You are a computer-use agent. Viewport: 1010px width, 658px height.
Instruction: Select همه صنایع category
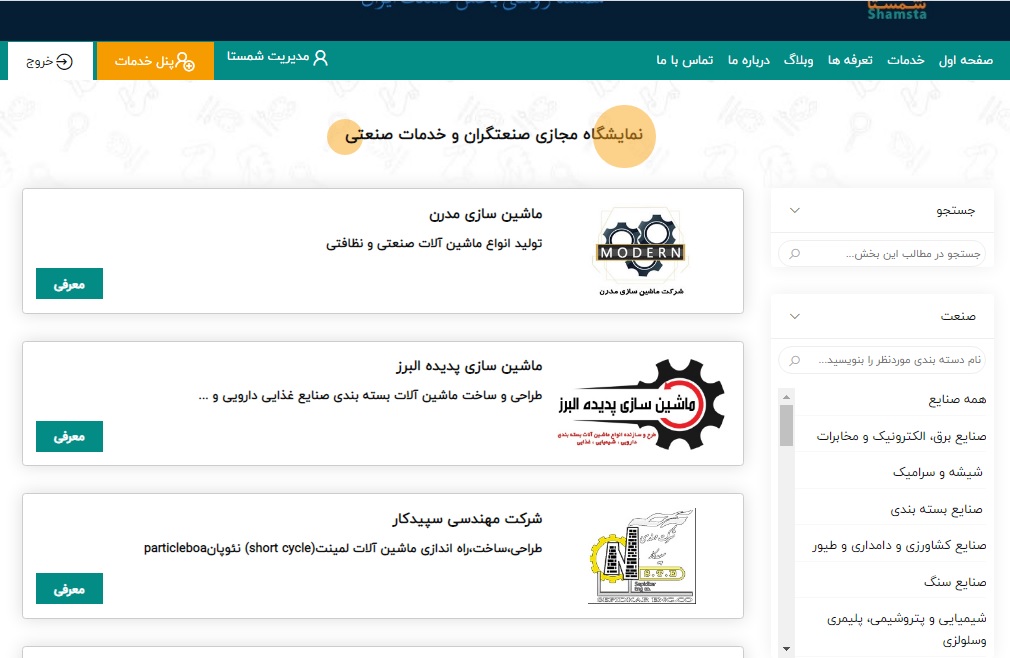957,400
